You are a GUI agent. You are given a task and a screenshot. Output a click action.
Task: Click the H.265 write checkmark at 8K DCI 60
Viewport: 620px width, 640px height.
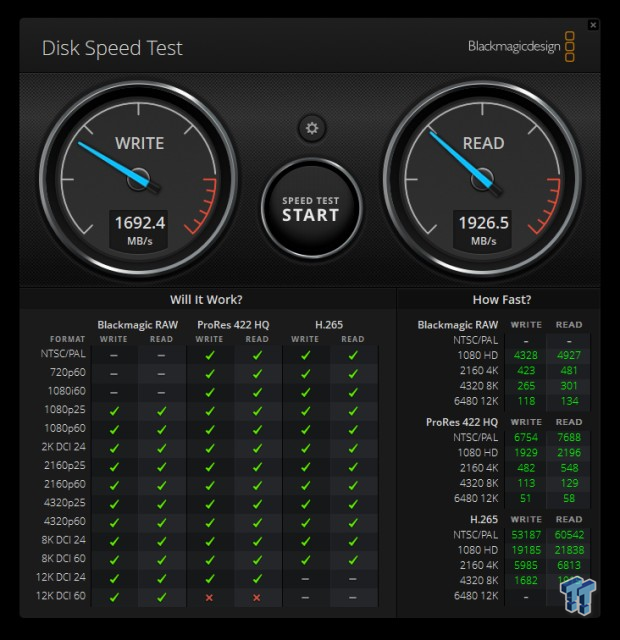coord(305,560)
